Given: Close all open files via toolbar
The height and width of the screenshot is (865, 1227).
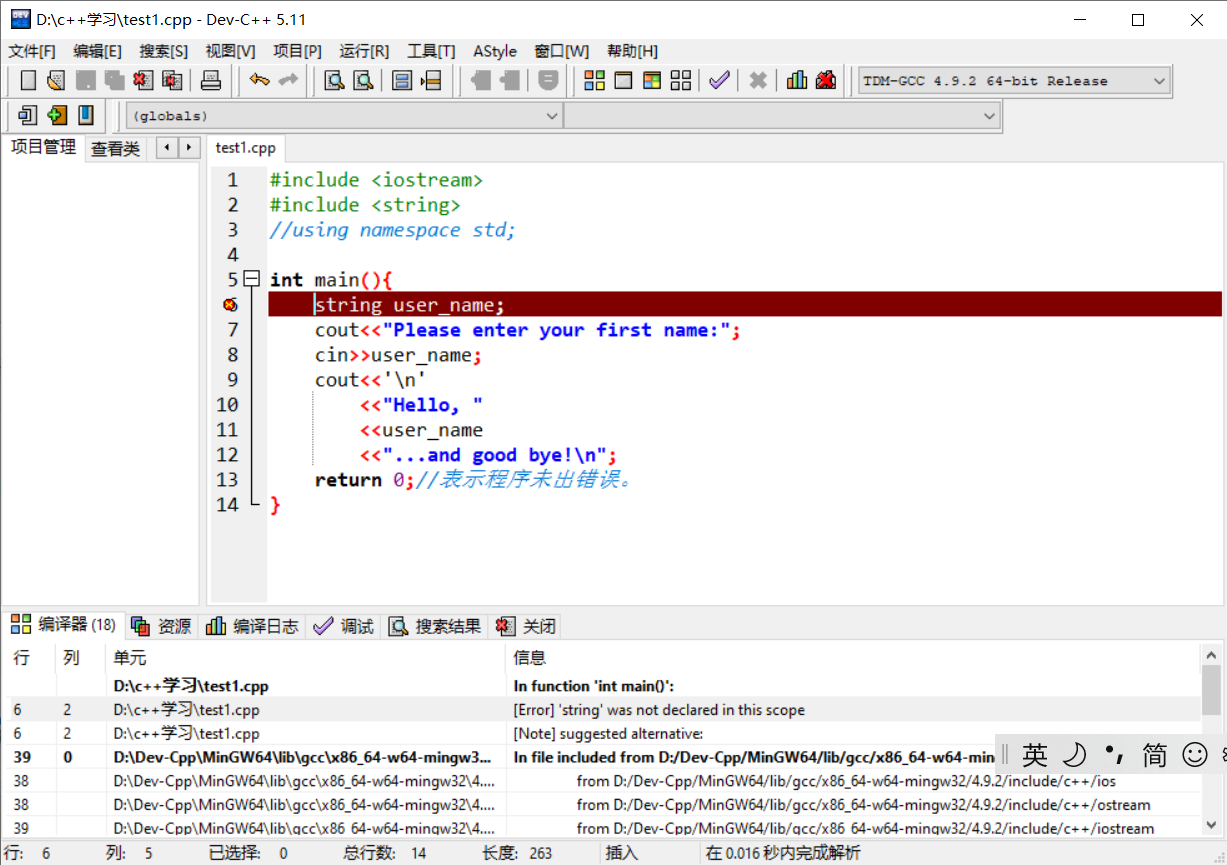Looking at the screenshot, I should coord(173,81).
